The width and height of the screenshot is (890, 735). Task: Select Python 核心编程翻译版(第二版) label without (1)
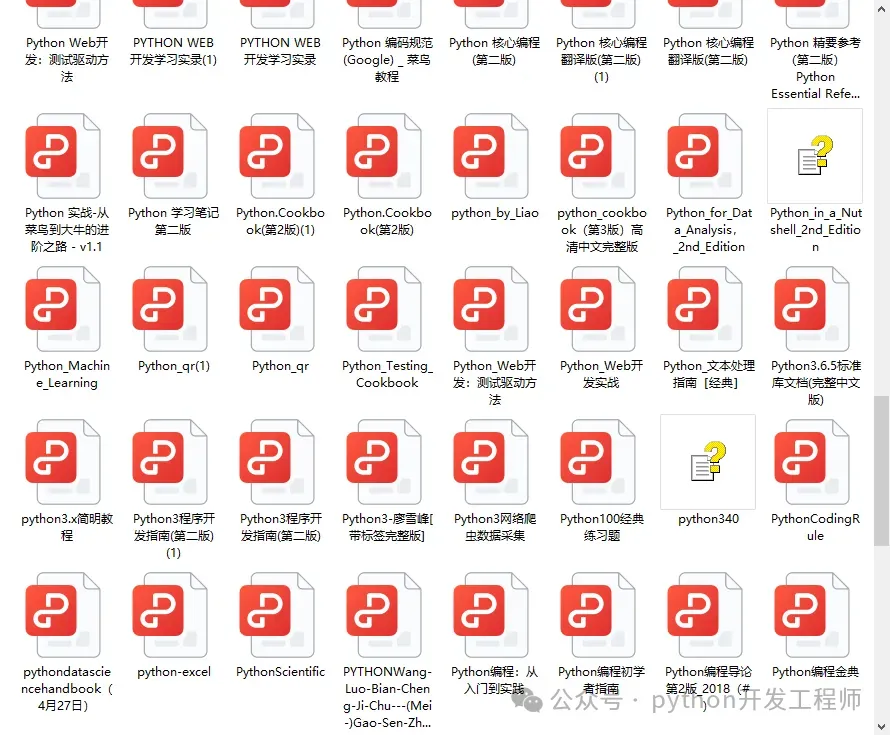[708, 51]
